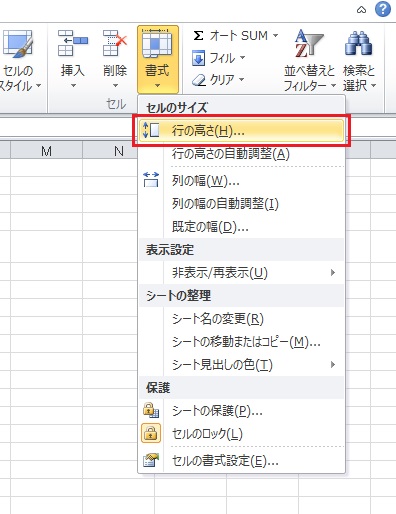This screenshot has width=396, height=514.
Task: Expand the 並べ替えとフィルター dropdown arrow
Action: pos(333,86)
